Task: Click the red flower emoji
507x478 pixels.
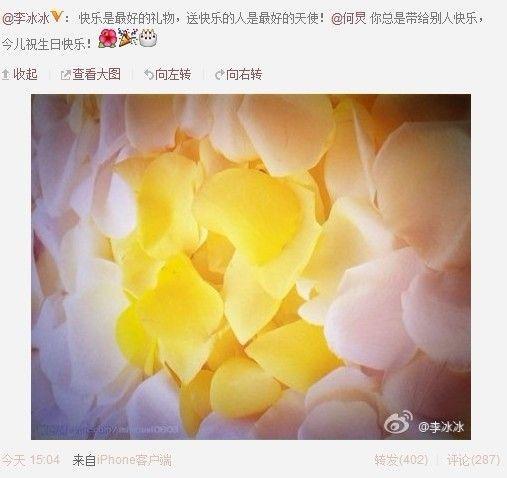Action: [x=107, y=38]
